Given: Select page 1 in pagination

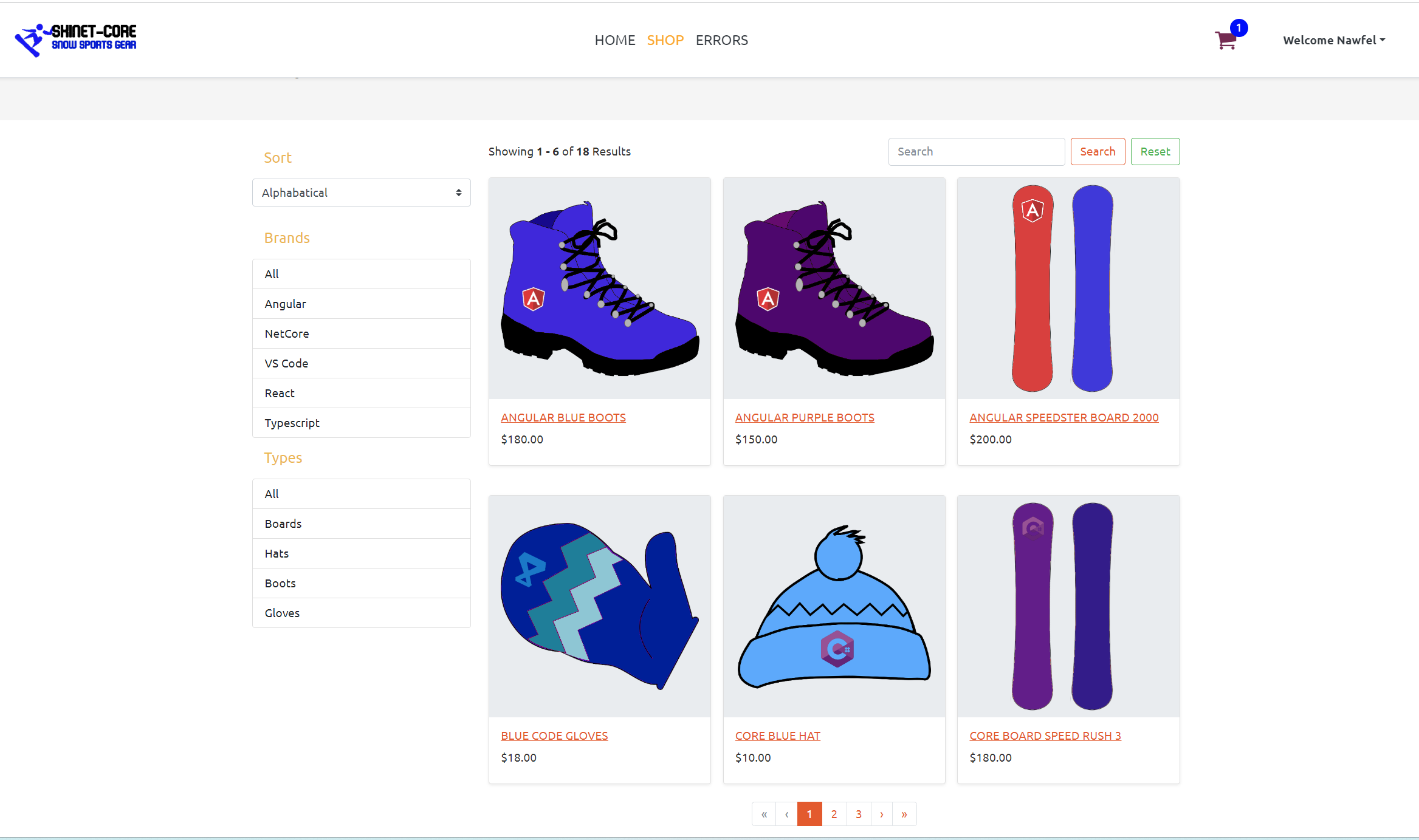Looking at the screenshot, I should tap(809, 814).
